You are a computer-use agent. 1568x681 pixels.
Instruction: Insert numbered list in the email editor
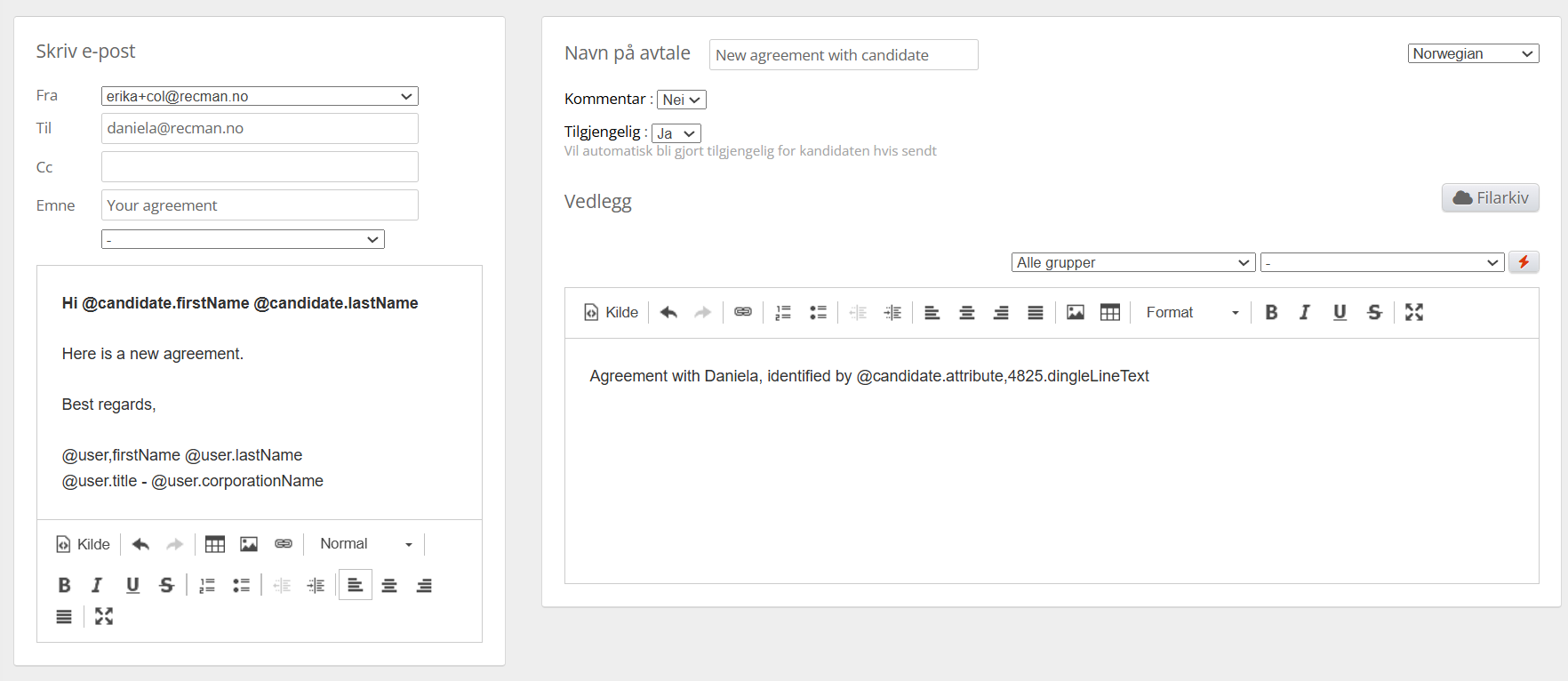pos(207,585)
